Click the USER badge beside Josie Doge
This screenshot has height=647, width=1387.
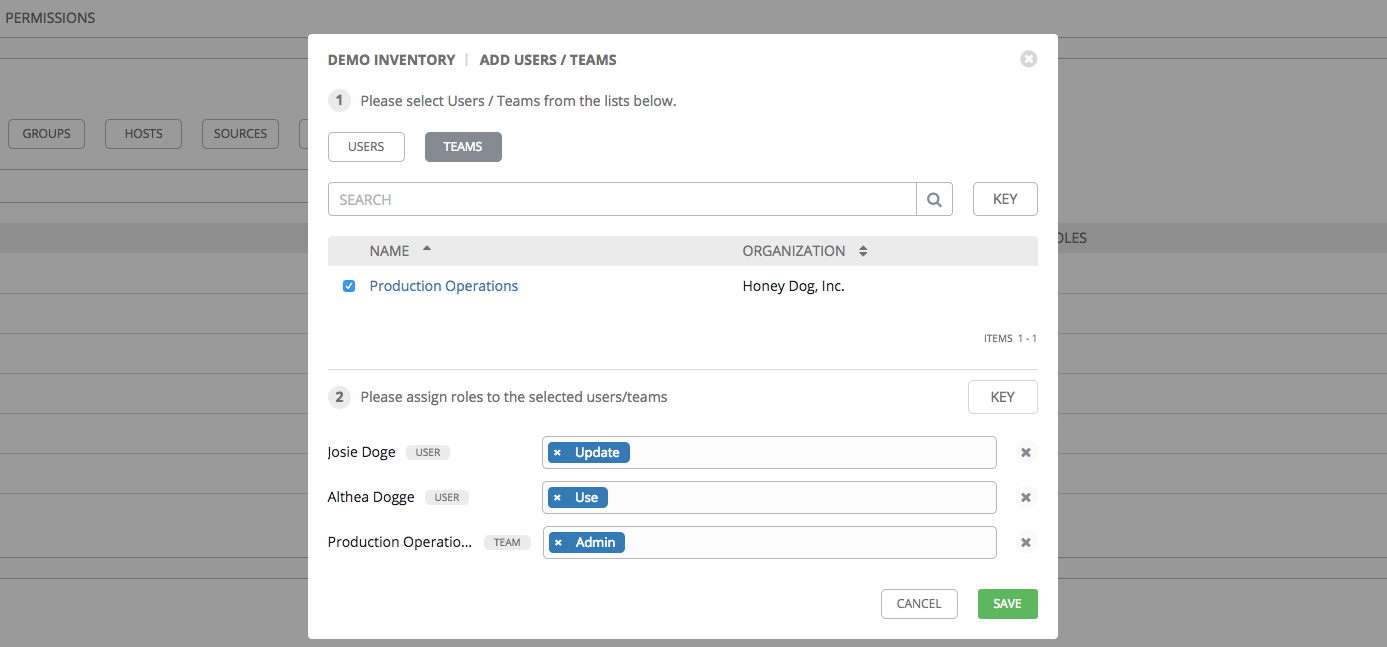(x=428, y=453)
